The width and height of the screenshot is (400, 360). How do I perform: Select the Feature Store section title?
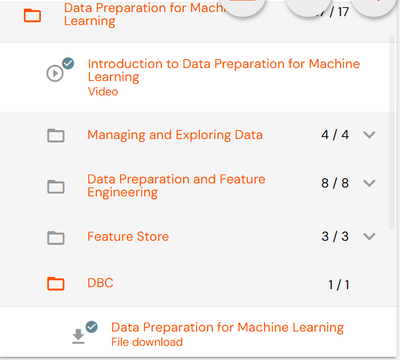[x=128, y=237]
